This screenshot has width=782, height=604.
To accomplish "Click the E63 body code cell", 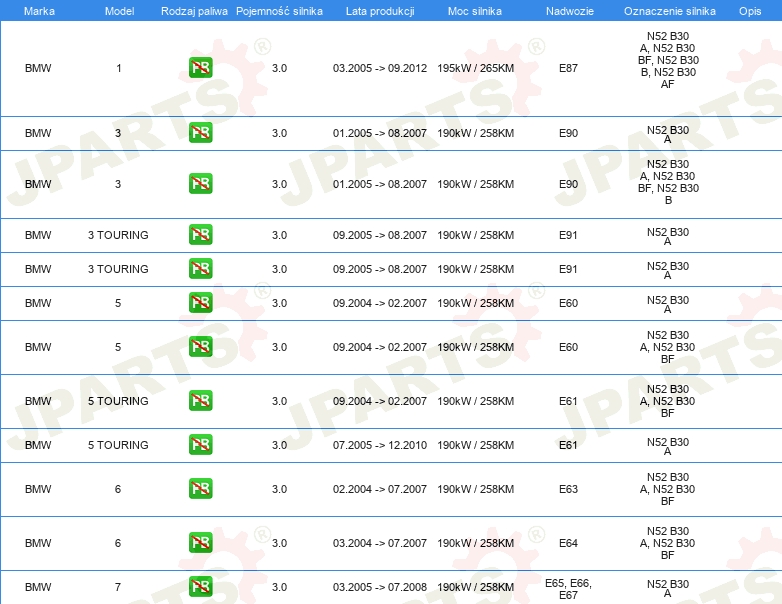I will pyautogui.click(x=569, y=489).
